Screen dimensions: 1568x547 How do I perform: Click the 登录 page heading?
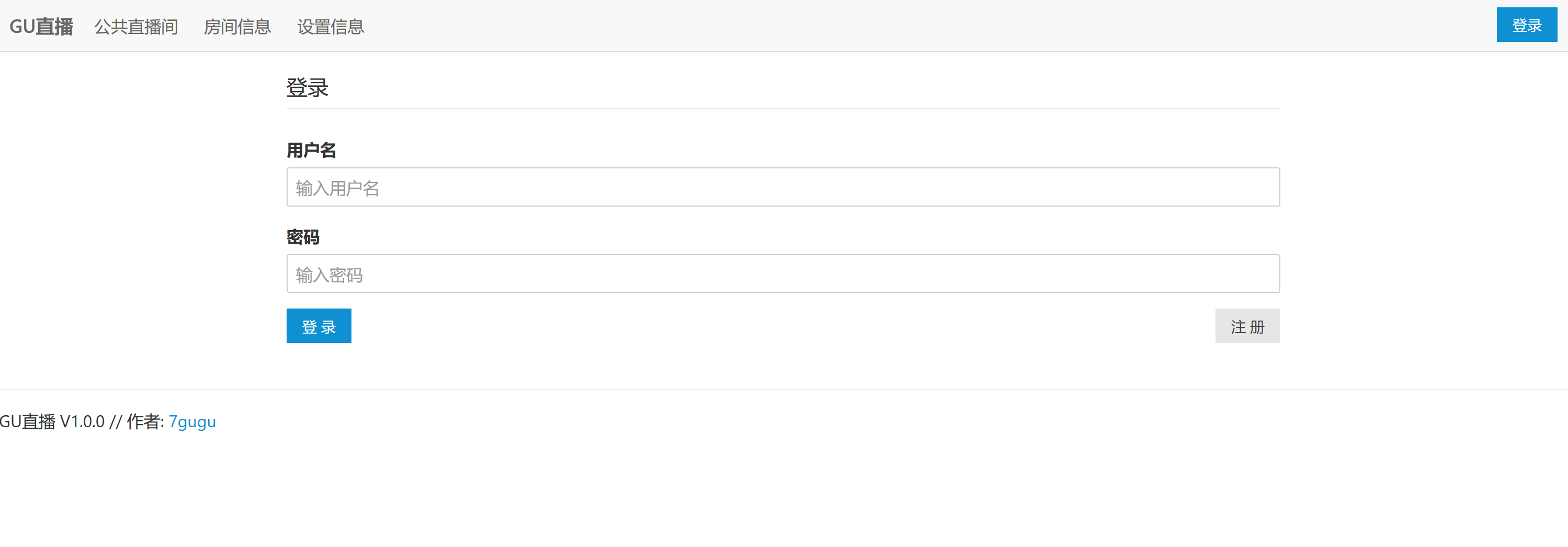[x=308, y=88]
